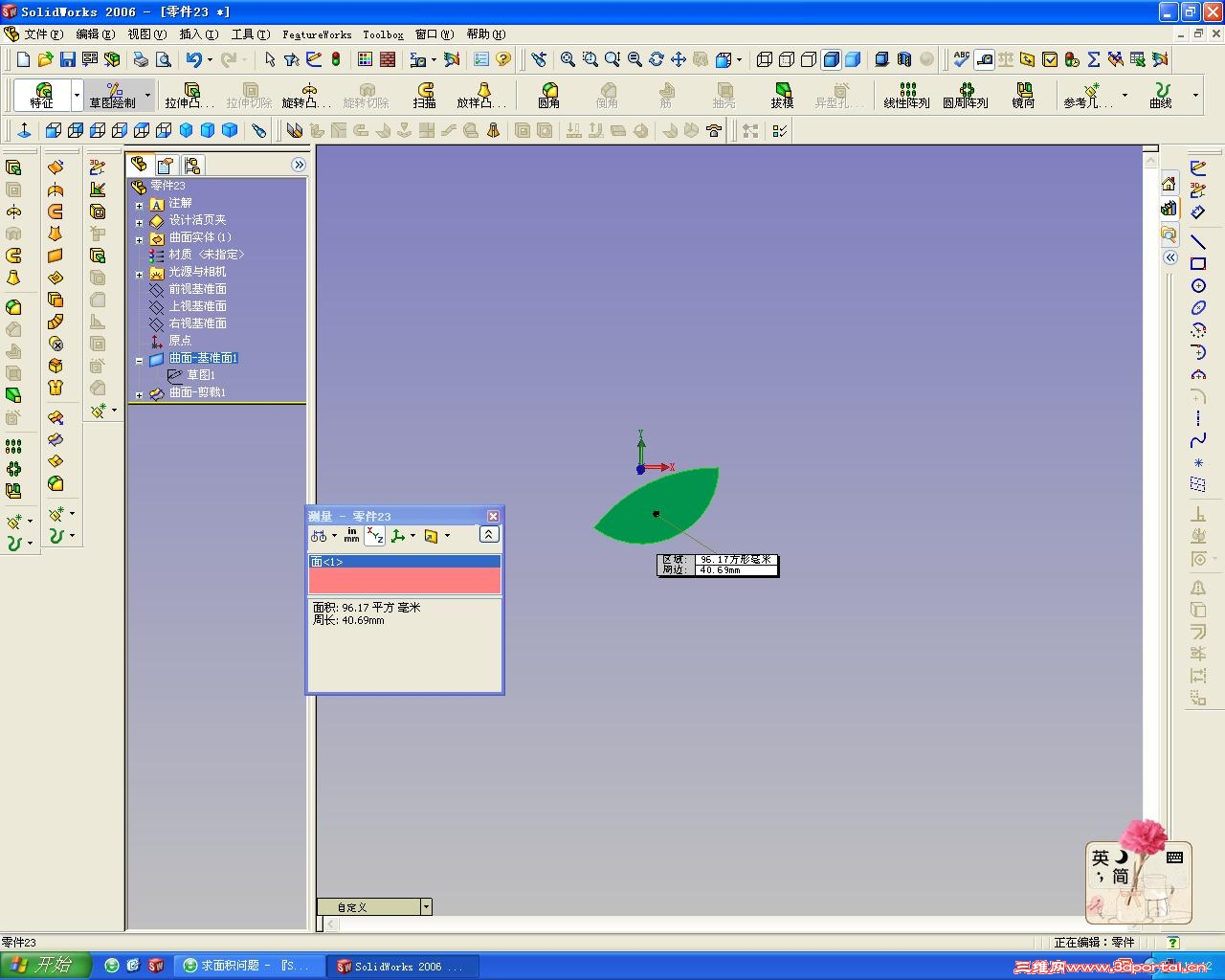Click the 镜向 mirror feature
Screen dimensions: 1225x980
pyautogui.click(x=1023, y=95)
